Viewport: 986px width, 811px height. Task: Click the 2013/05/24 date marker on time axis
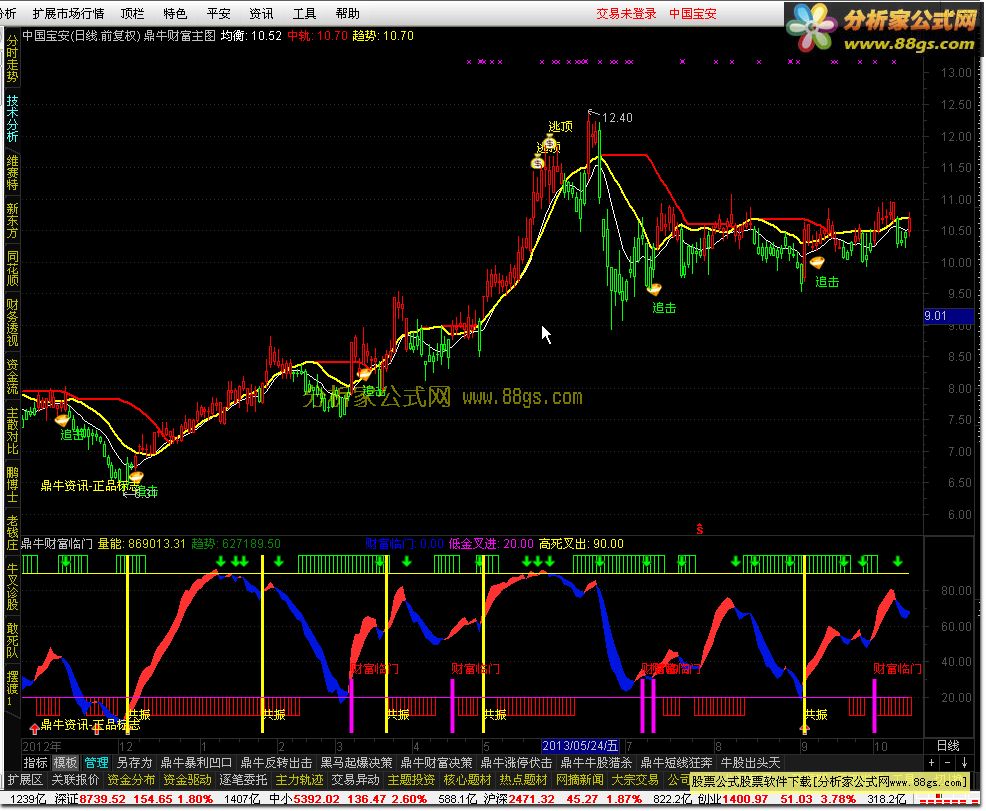(580, 746)
